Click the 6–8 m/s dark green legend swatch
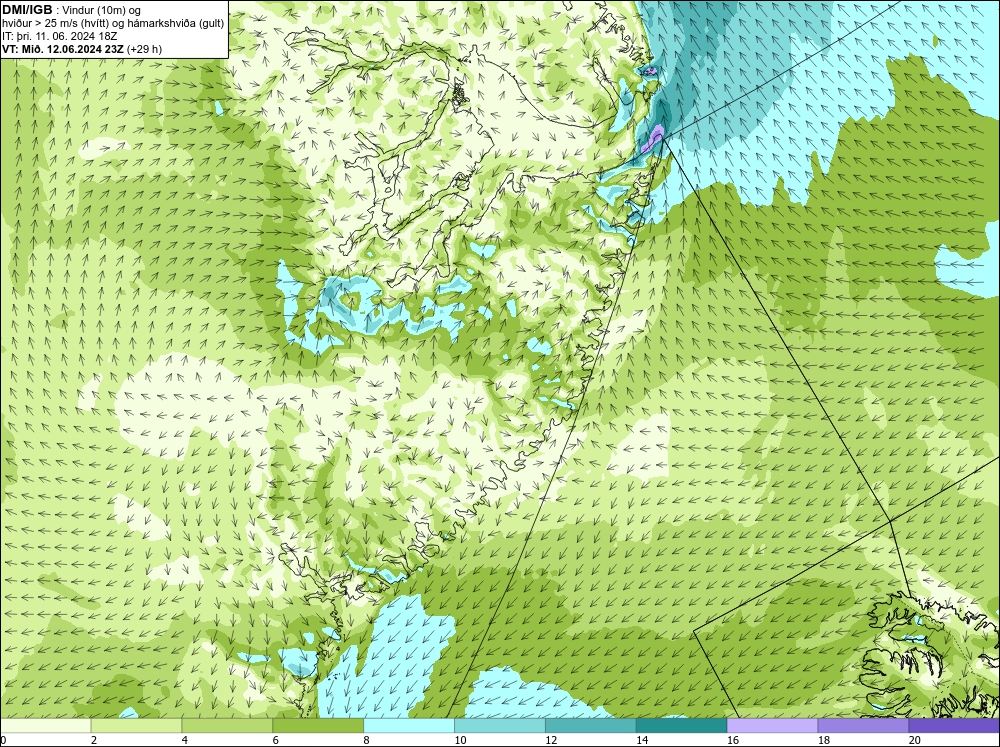The height and width of the screenshot is (747, 1000). [318, 726]
